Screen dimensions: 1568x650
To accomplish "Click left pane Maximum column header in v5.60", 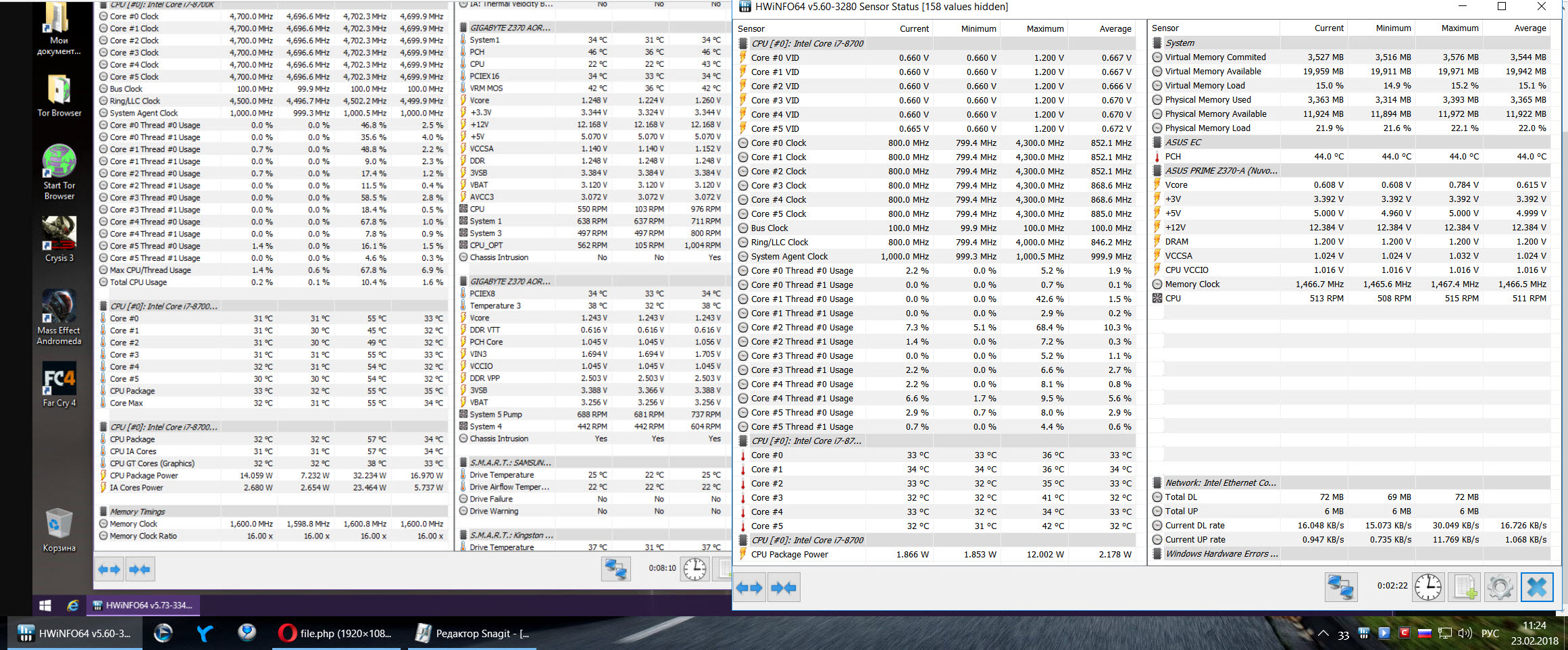I will [1034, 28].
